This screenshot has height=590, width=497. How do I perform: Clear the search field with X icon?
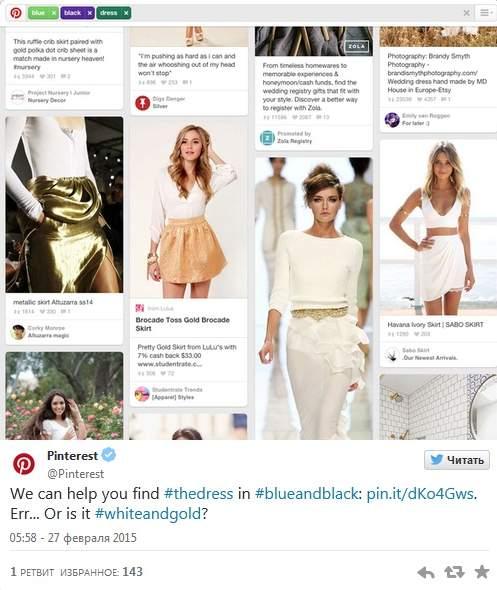click(467, 13)
